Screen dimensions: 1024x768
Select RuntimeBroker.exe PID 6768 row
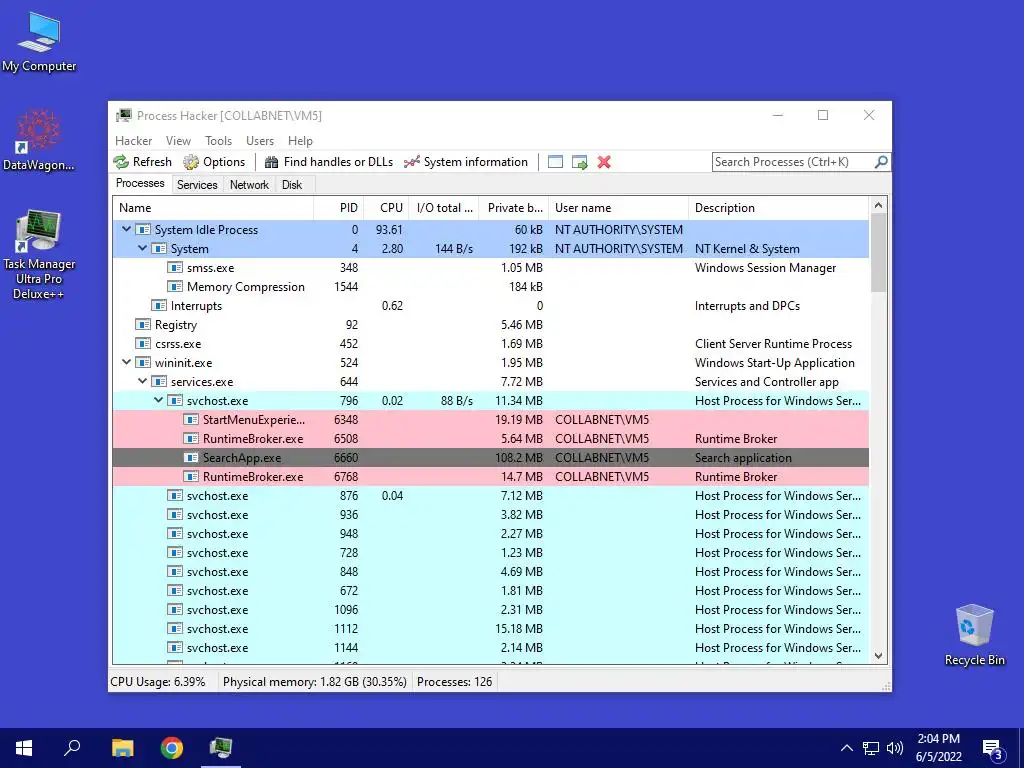pyautogui.click(x=490, y=477)
